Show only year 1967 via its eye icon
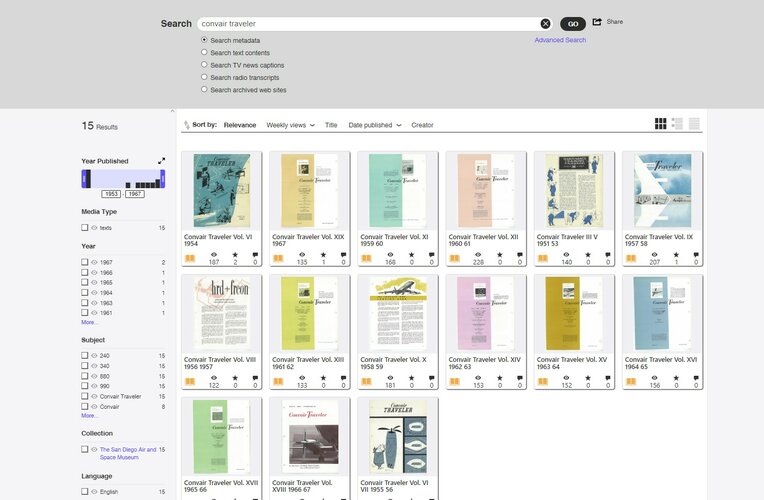Image resolution: width=764 pixels, height=500 pixels. pos(95,262)
